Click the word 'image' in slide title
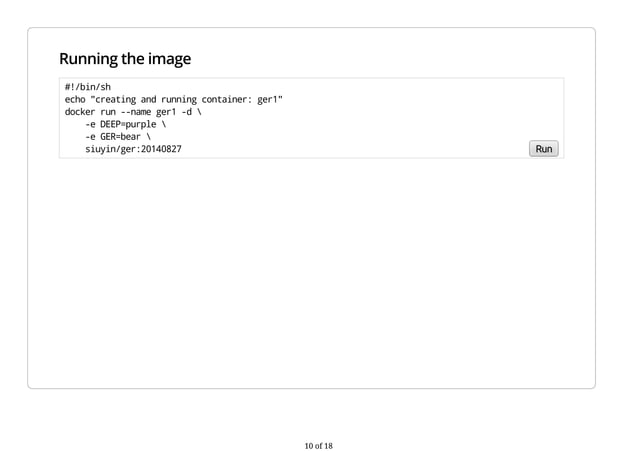This screenshot has height=451, width=638. [x=169, y=59]
